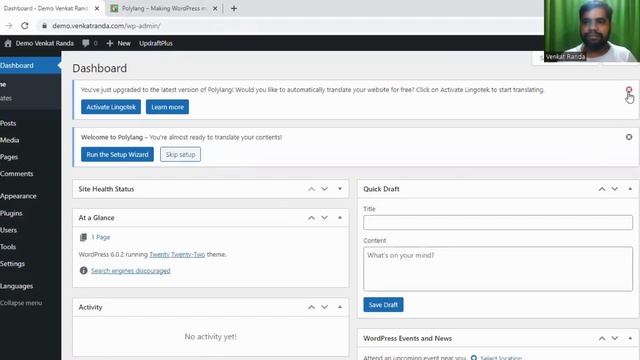Screen dimensions: 640x360
Task: Collapse the At a Glance panel
Action: [340, 218]
